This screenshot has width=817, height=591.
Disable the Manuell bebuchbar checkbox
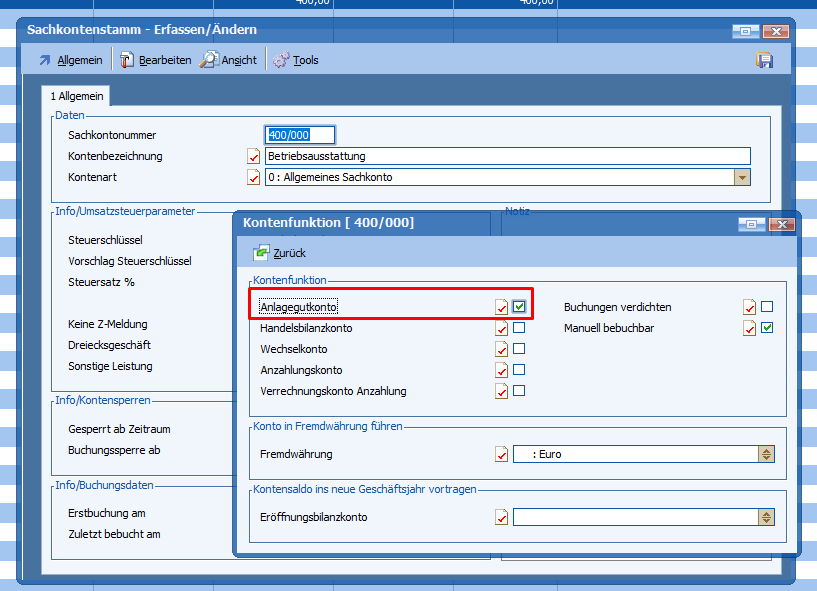pos(767,328)
